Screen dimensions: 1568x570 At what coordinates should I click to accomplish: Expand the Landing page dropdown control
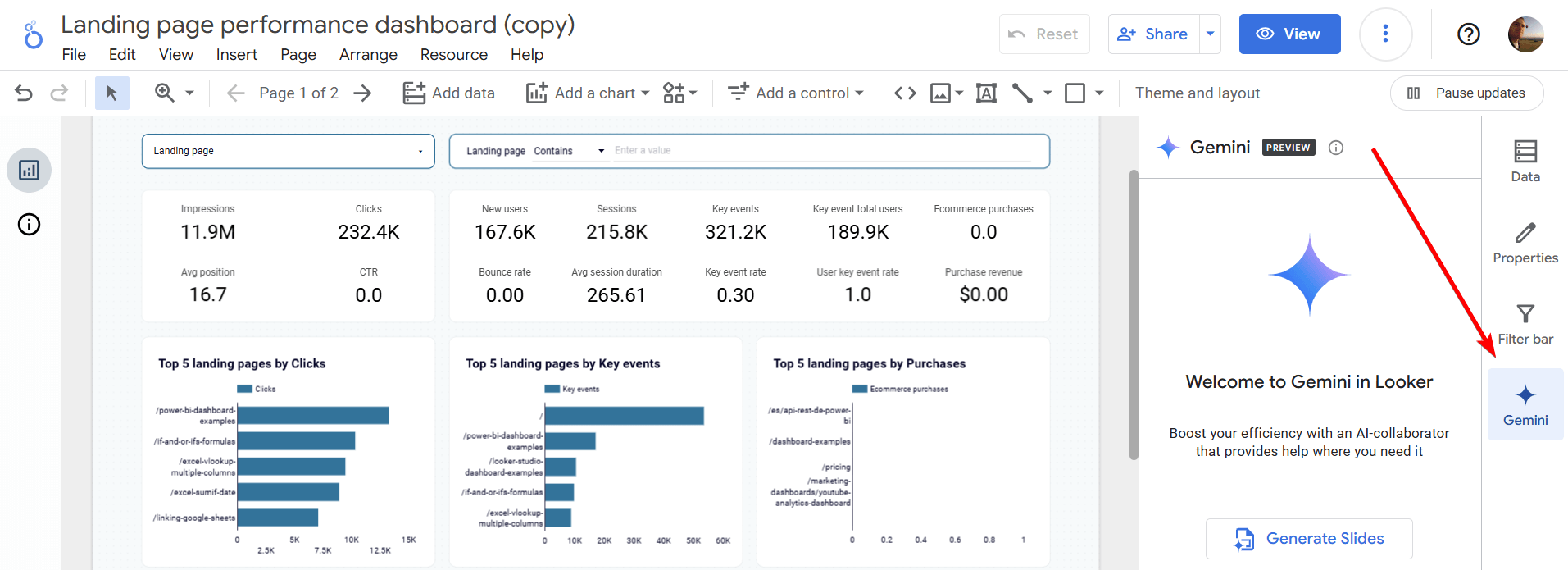(x=288, y=151)
